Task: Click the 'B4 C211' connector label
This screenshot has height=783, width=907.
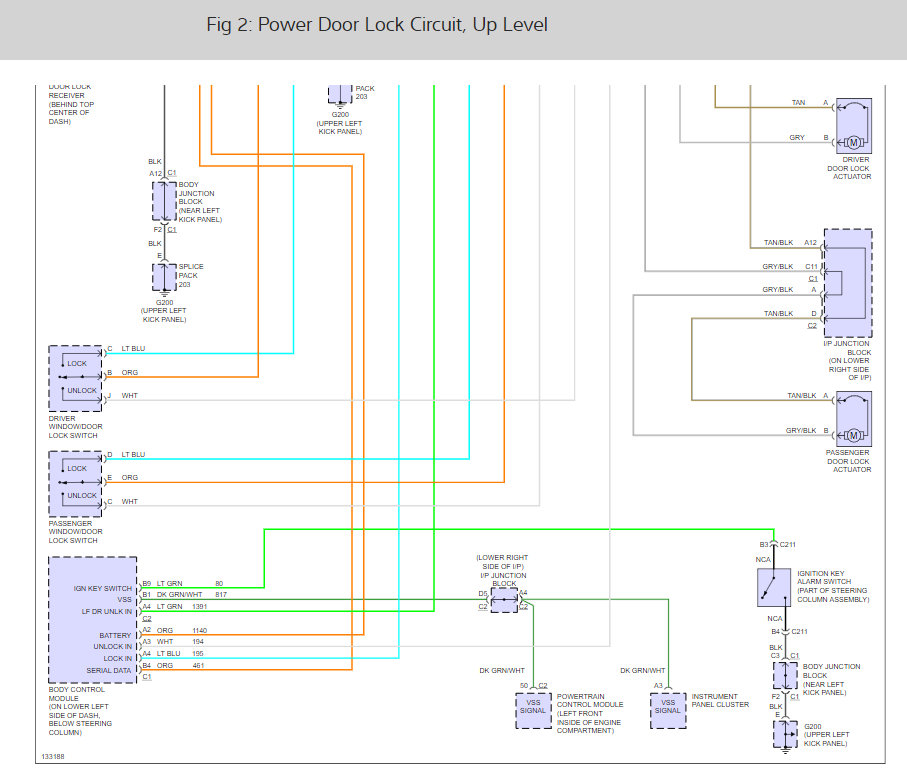Action: (x=789, y=631)
